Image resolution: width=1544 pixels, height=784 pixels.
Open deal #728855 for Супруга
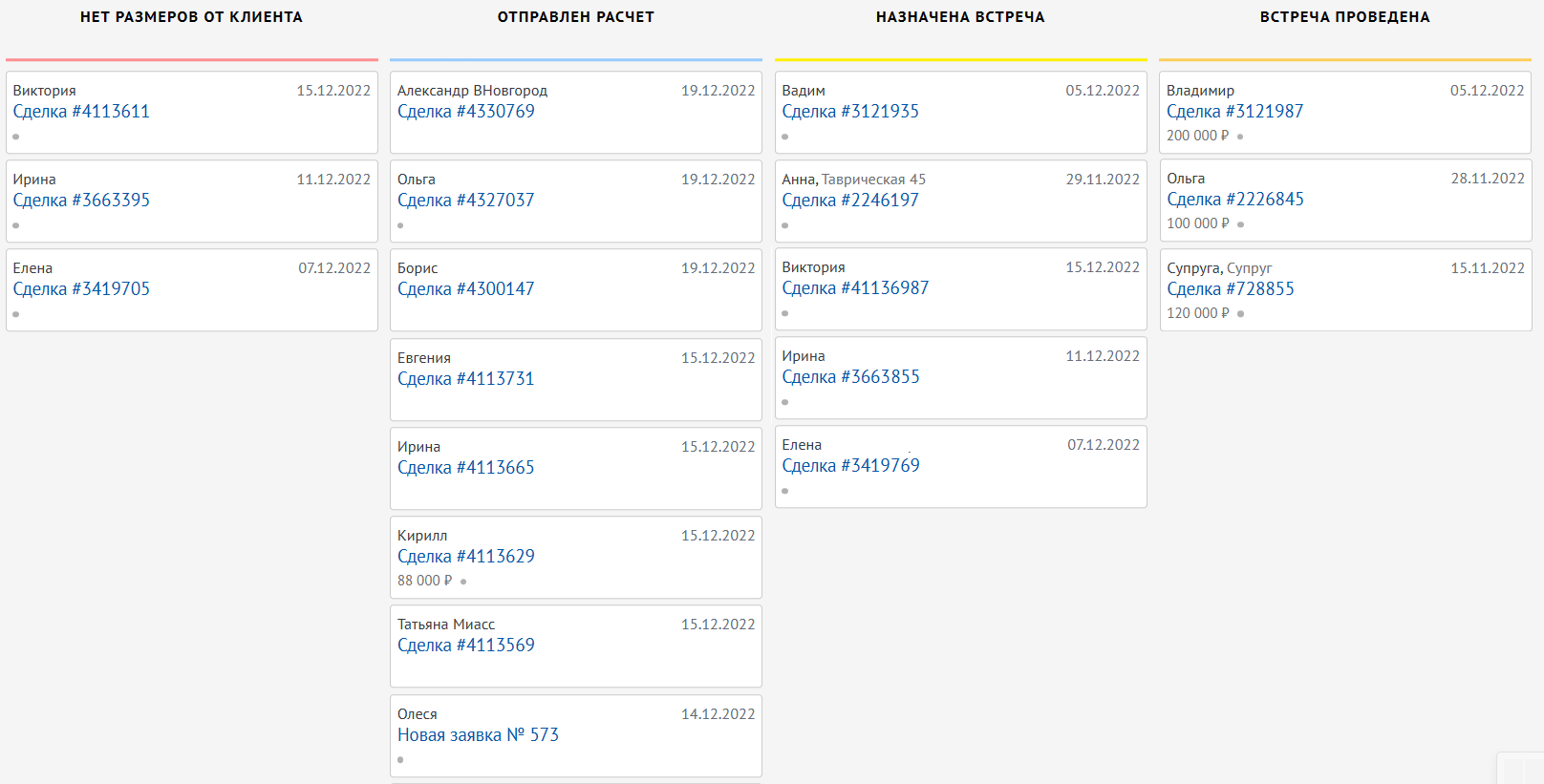pyautogui.click(x=1231, y=289)
